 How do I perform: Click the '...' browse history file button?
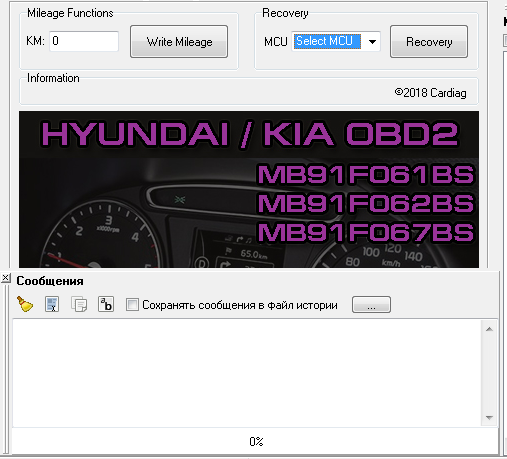(371, 305)
